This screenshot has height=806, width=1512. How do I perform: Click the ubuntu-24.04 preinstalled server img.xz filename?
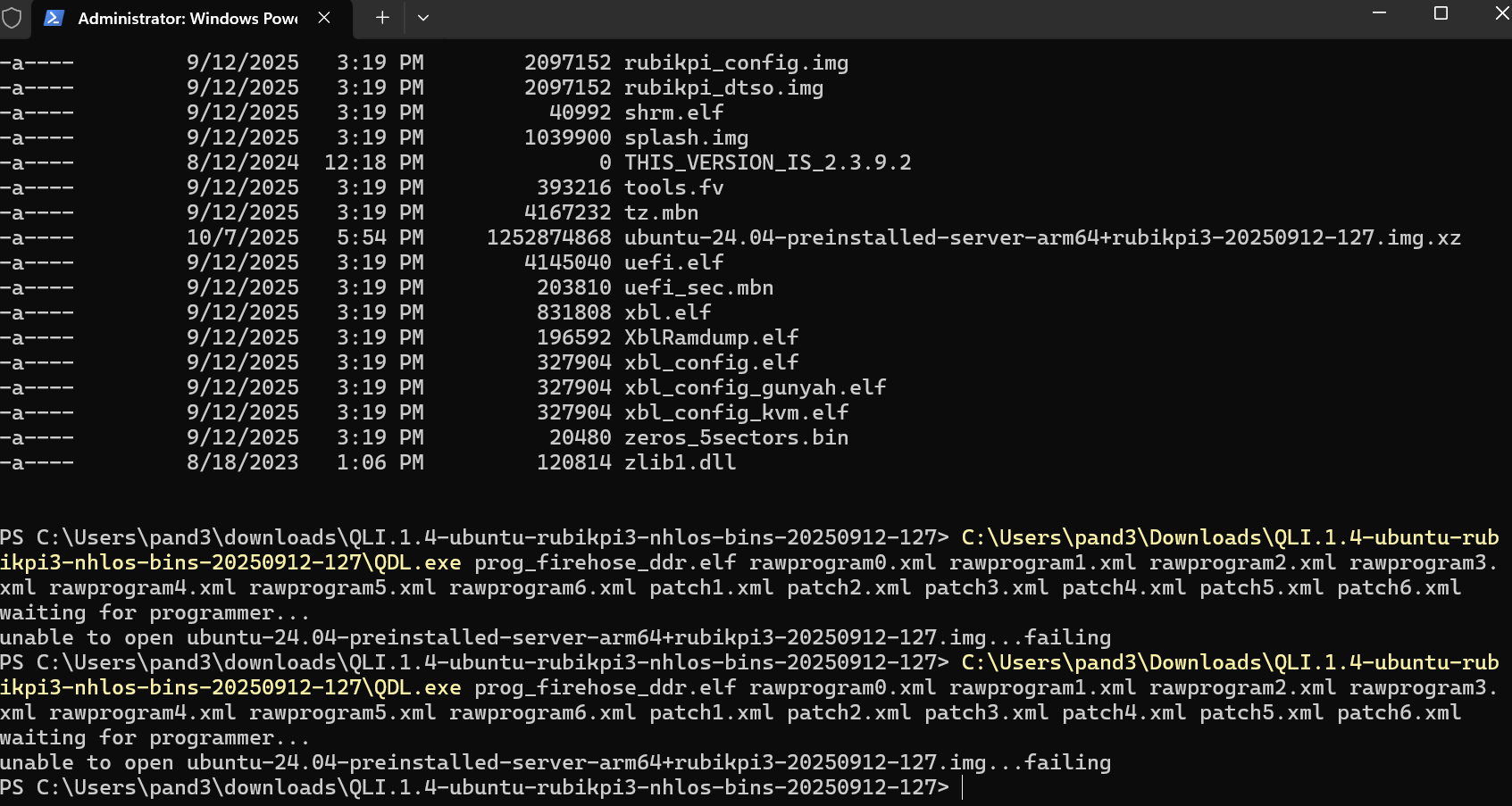(x=1041, y=237)
